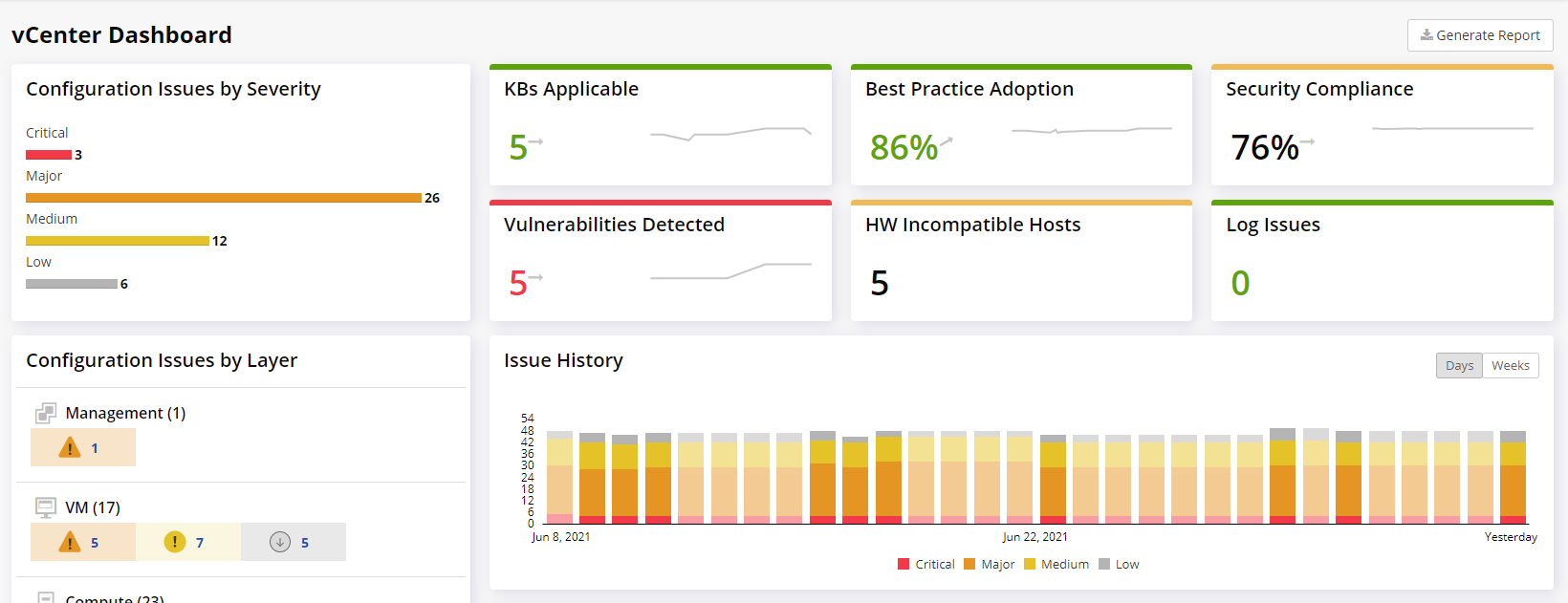The height and width of the screenshot is (603, 1568).
Task: Toggle the Critical series in the Issue History legend
Action: tap(926, 564)
